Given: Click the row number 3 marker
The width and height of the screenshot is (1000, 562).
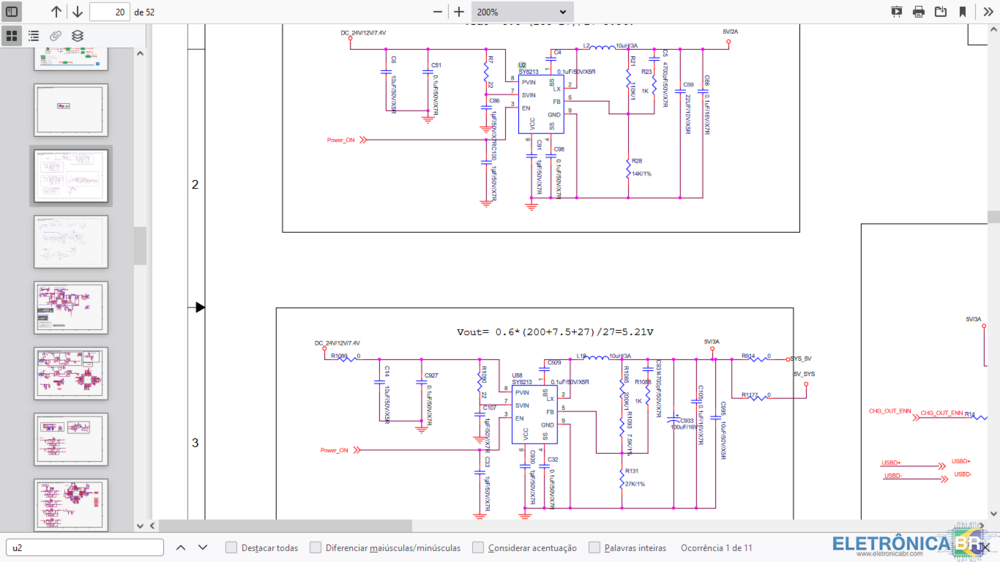Looking at the screenshot, I should [195, 443].
